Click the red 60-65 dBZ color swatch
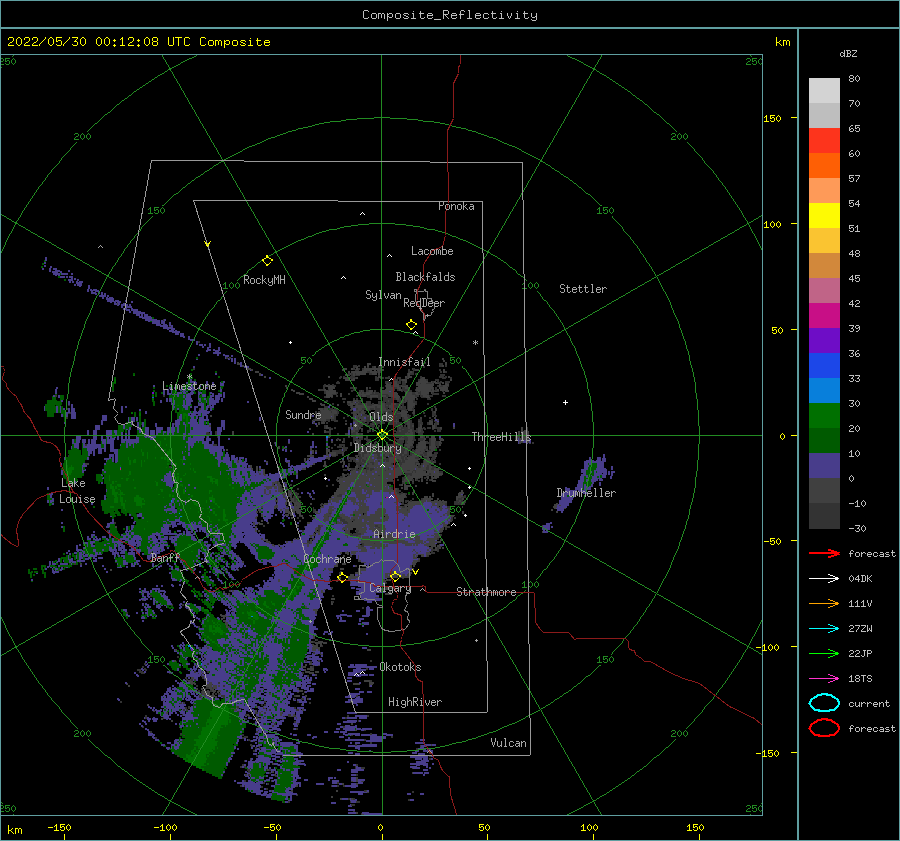Screen dimensions: 900x841 [824, 141]
